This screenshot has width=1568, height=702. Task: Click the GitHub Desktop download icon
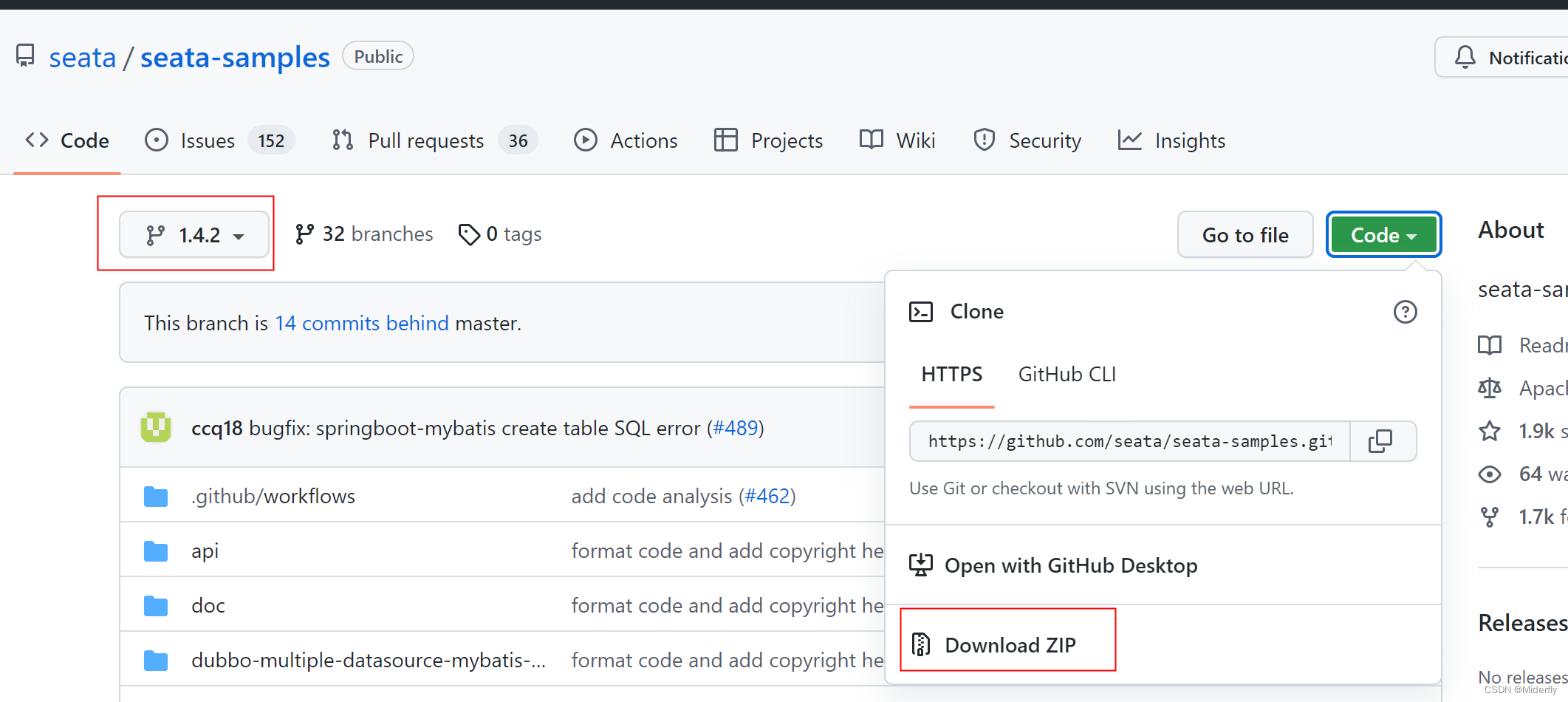pos(921,565)
